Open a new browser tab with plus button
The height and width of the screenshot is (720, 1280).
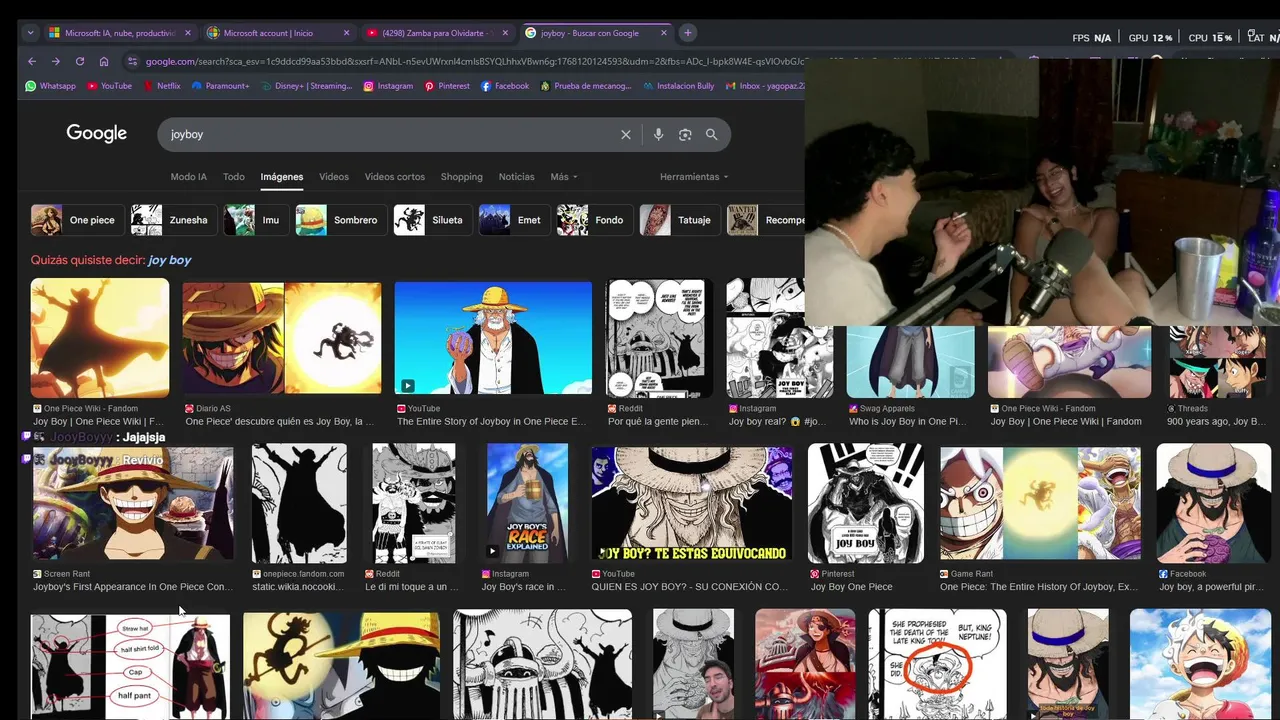(687, 33)
